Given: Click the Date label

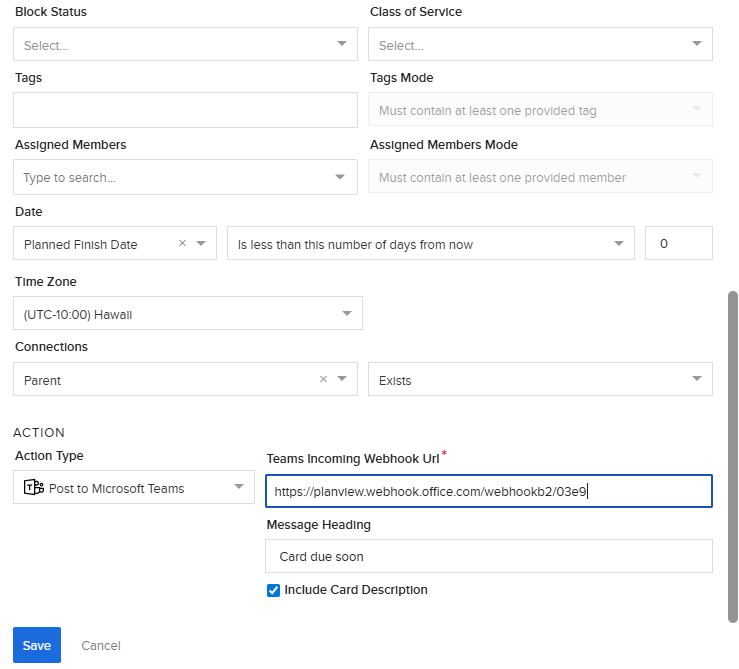Looking at the screenshot, I should 29,212.
